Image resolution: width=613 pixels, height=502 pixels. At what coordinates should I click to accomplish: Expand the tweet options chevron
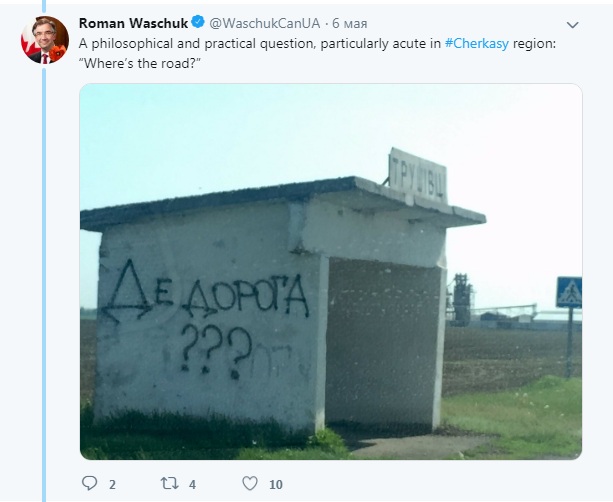tap(572, 25)
